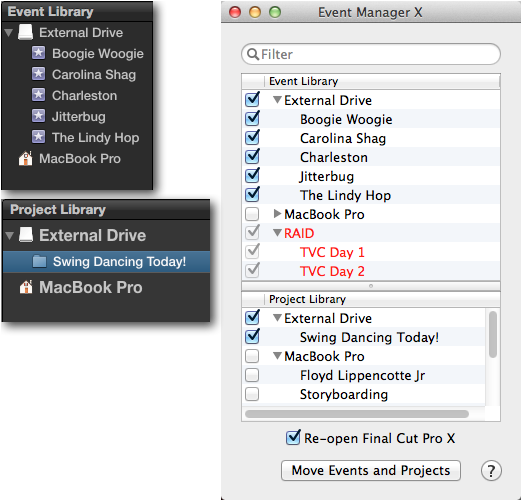Select The Lindy Hop in dark Event Library panel

(96, 137)
